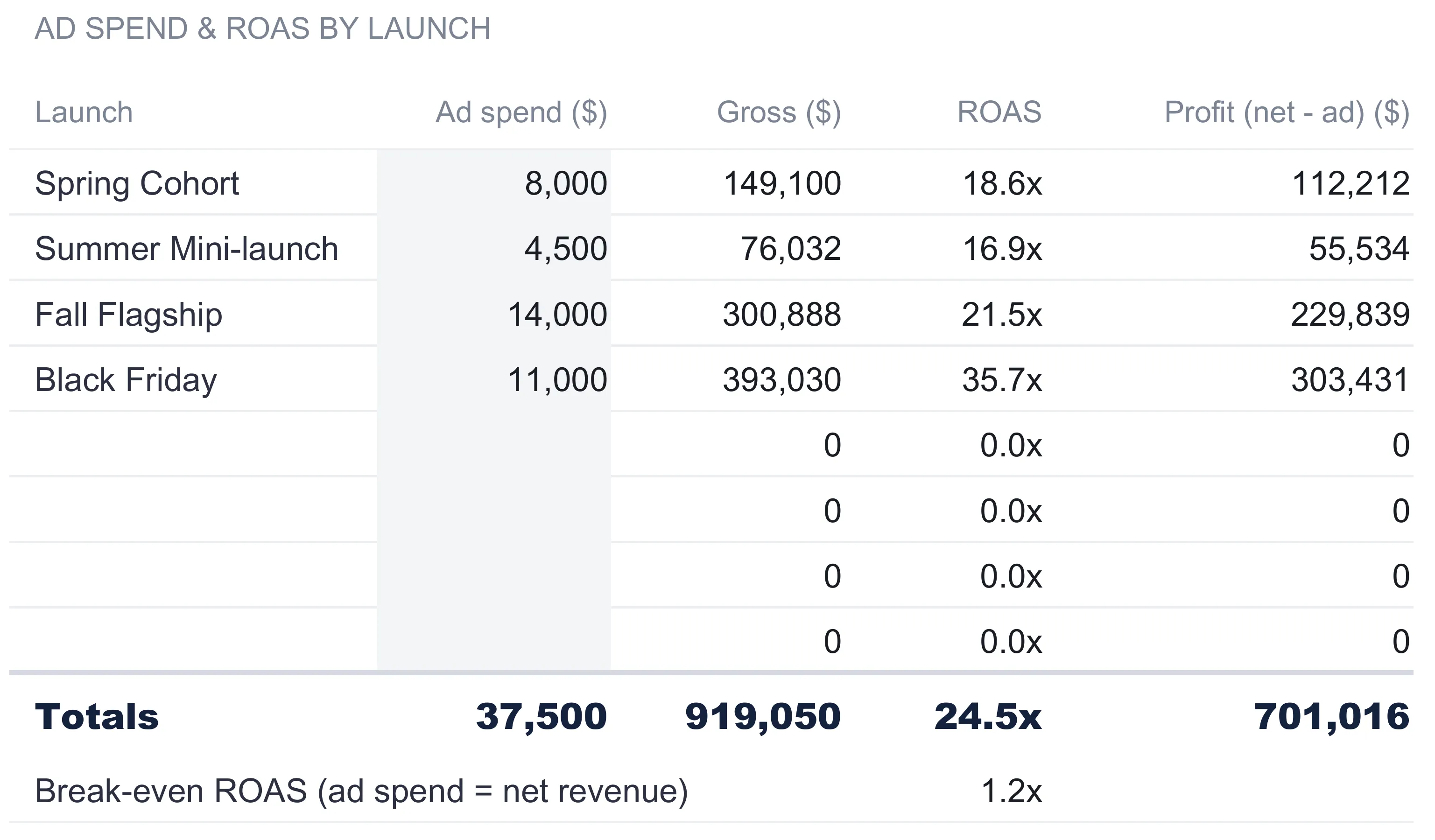This screenshot has width=1435, height=840.
Task: Edit Summer Mini-launch ad spend 4,500
Action: 494,248
